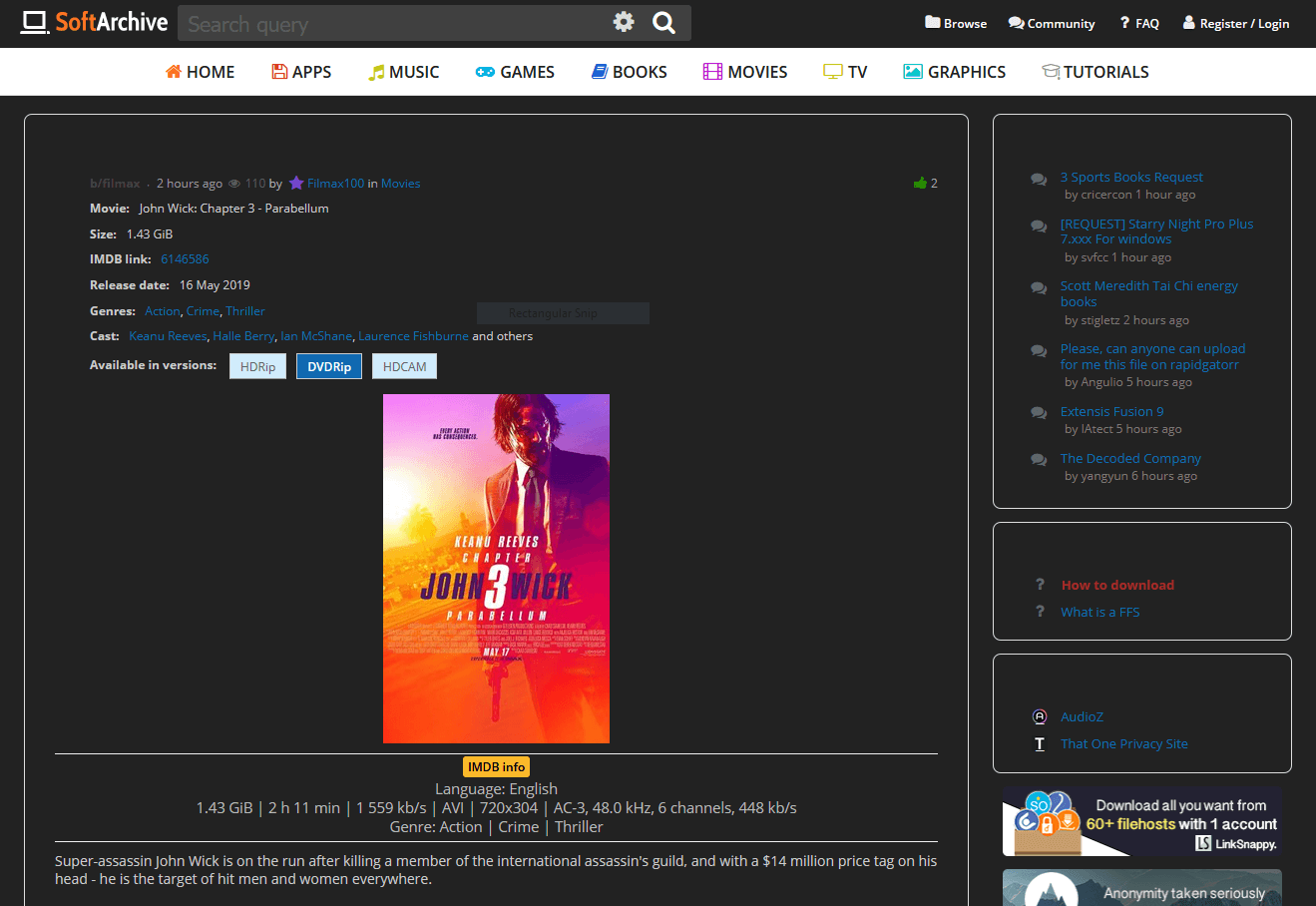Screen dimensions: 1316x906
Task: Click the Browse folder icon
Action: [x=933, y=22]
